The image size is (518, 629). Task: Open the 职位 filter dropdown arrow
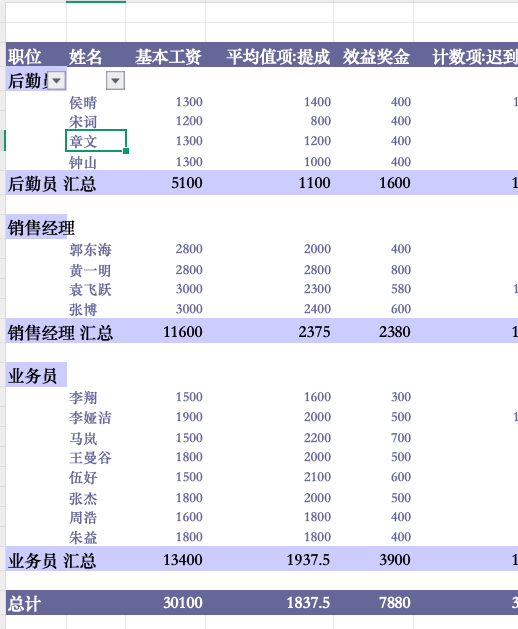click(57, 81)
